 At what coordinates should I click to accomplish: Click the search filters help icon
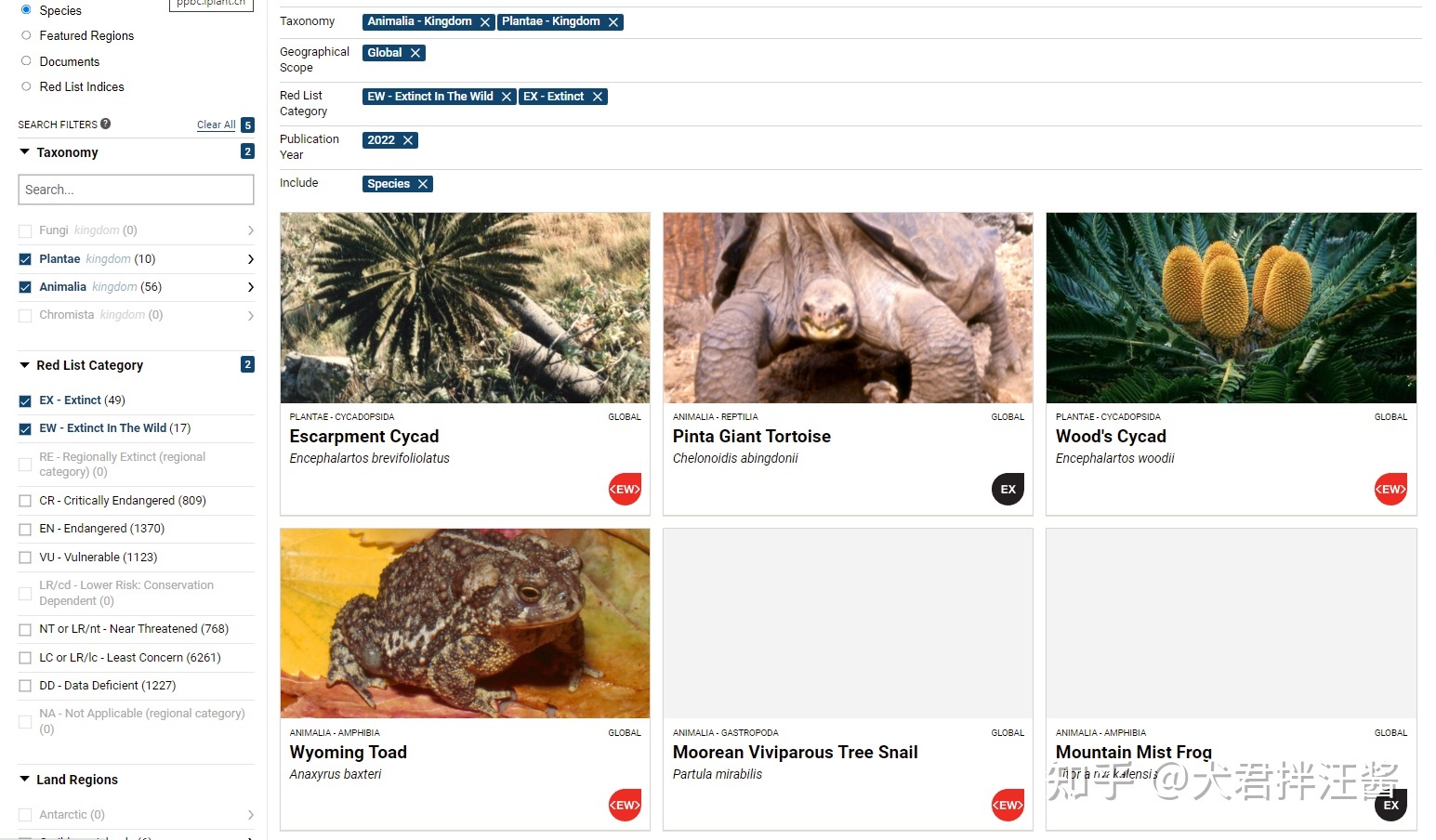click(106, 124)
